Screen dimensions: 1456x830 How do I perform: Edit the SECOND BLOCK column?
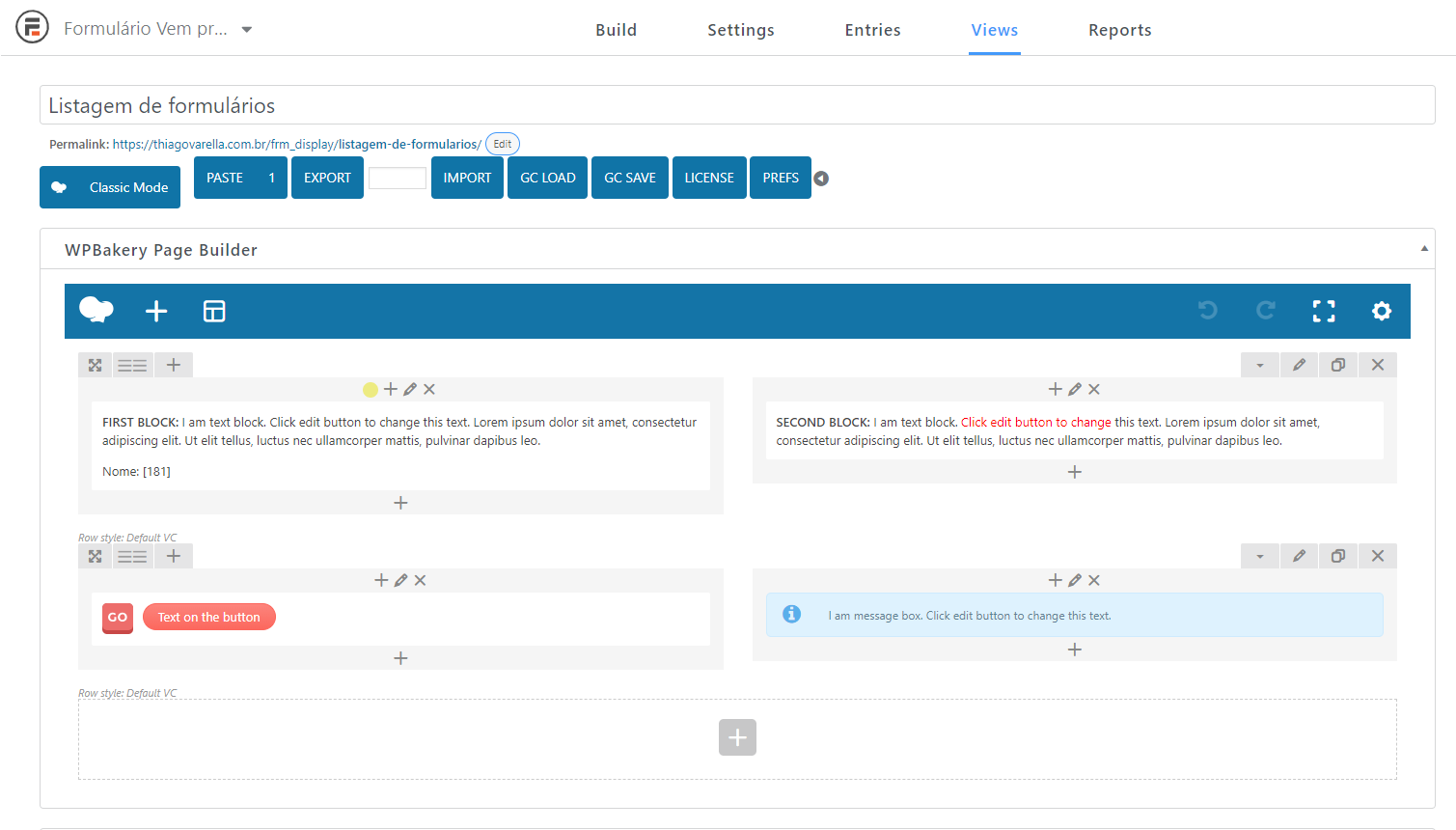(1075, 389)
